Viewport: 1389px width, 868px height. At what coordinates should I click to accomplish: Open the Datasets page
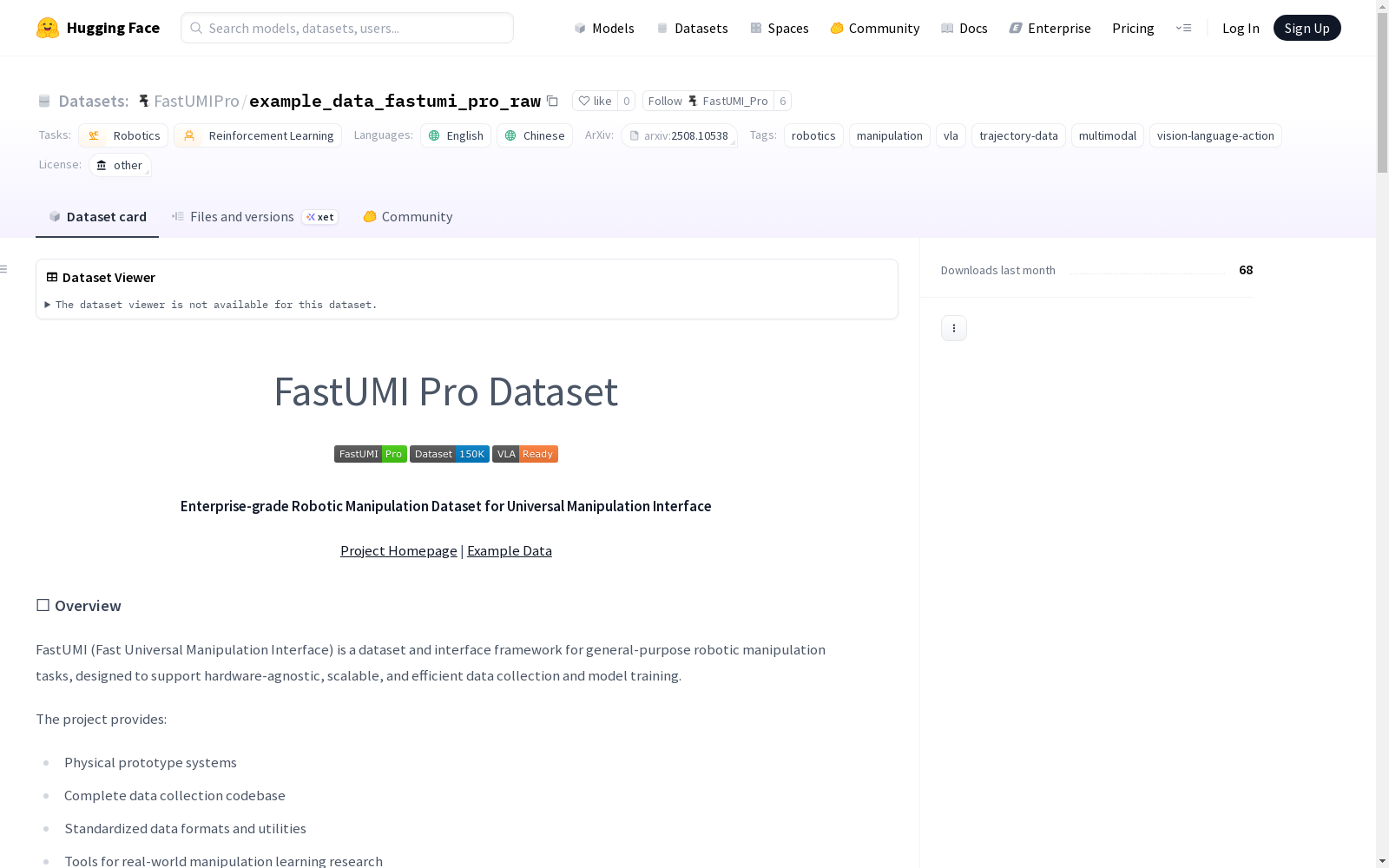click(692, 28)
